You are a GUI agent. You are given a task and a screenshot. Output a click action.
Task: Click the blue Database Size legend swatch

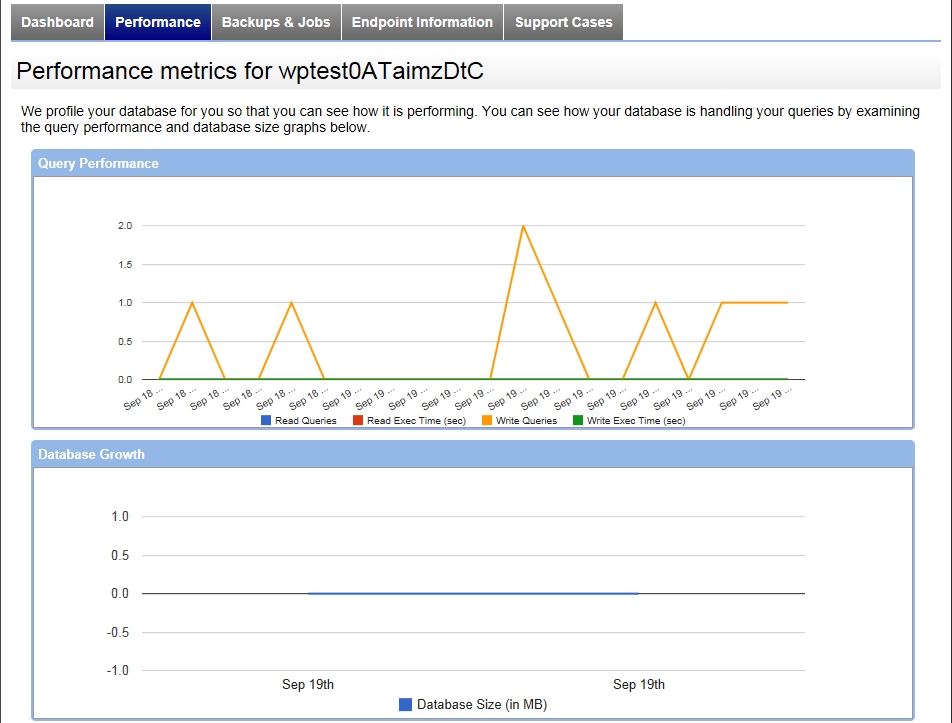pos(405,704)
